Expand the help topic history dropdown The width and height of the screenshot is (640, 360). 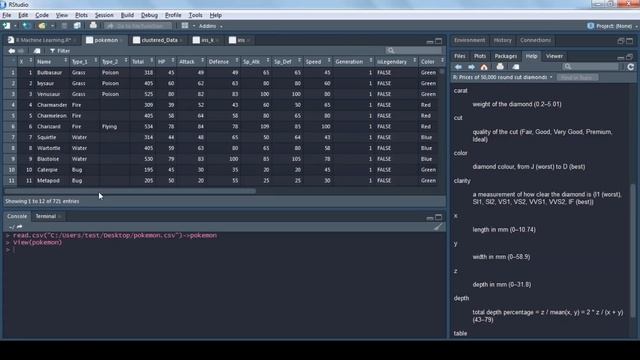click(551, 77)
